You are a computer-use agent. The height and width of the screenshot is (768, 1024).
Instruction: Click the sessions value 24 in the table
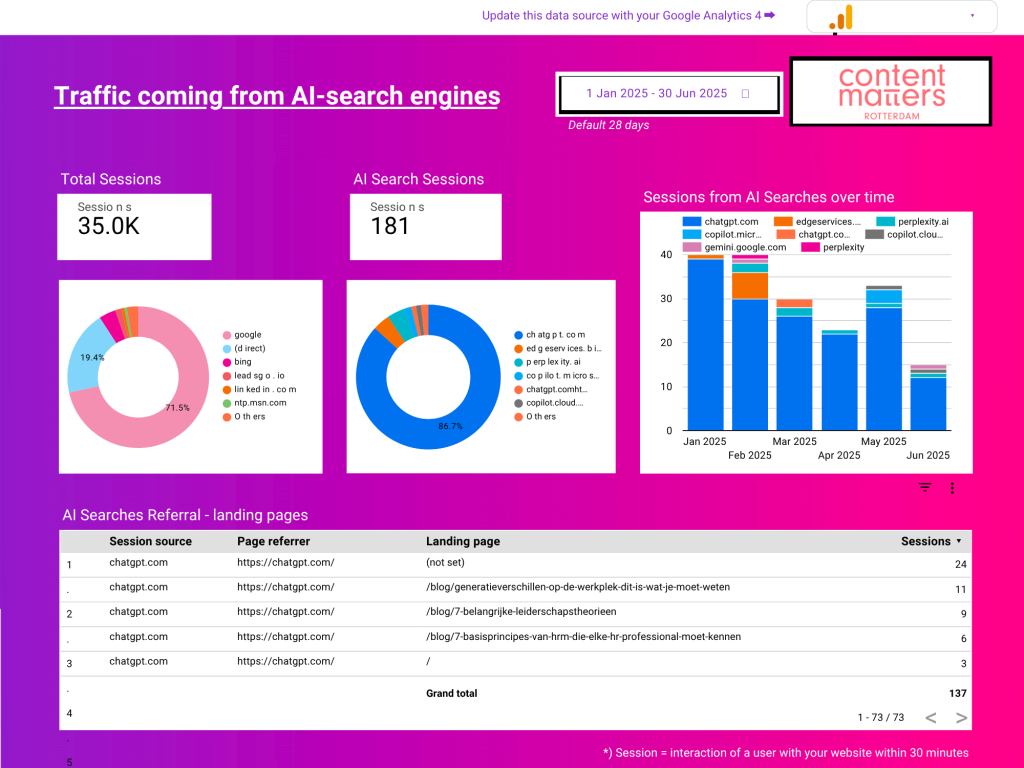(x=960, y=564)
